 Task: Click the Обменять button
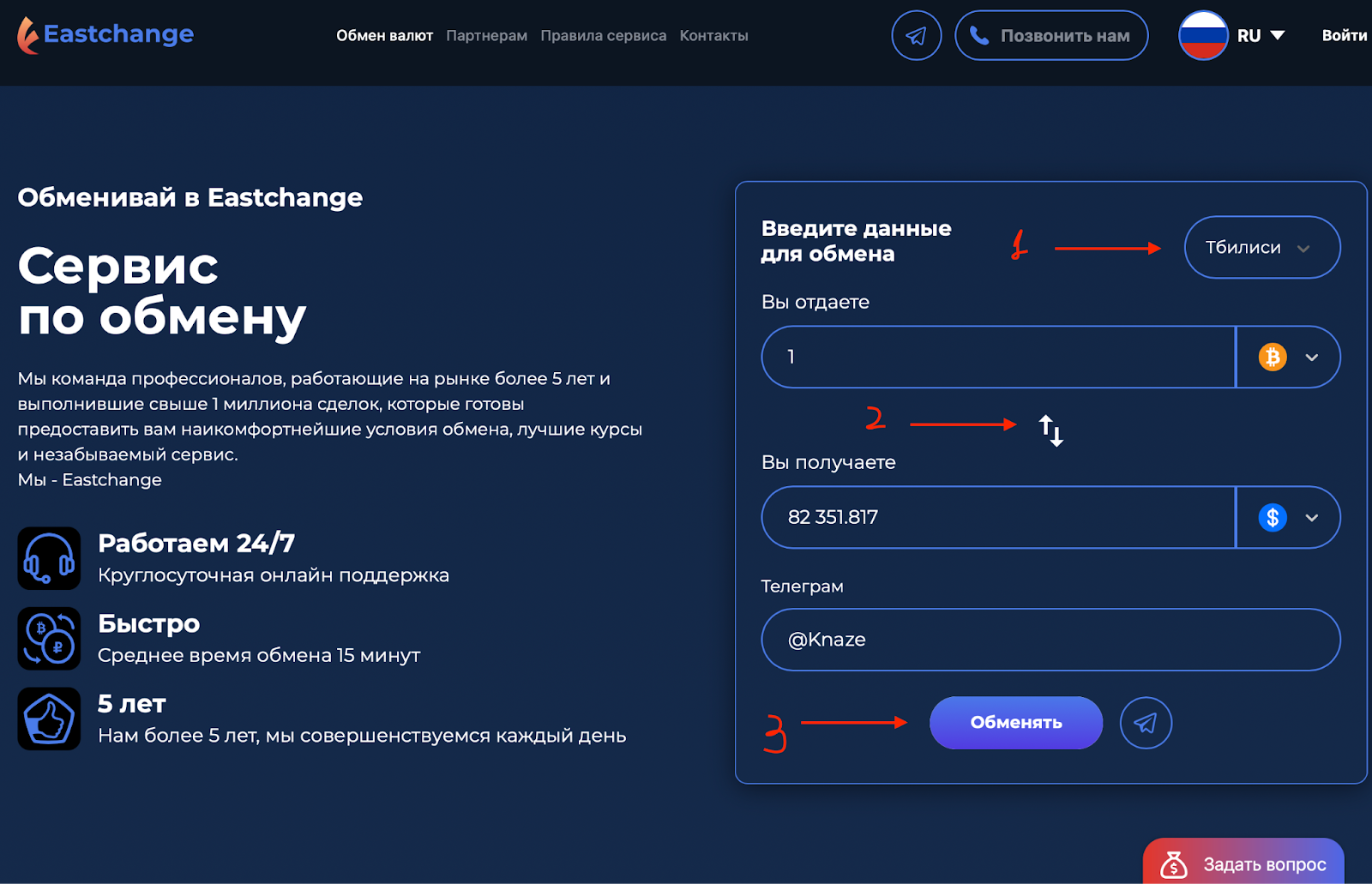point(1016,723)
